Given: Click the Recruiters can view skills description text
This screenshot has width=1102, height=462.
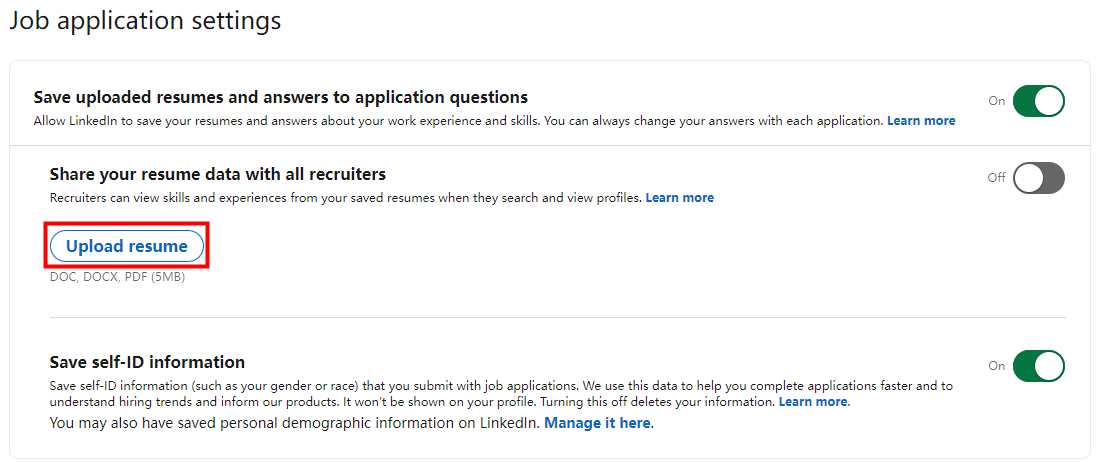Looking at the screenshot, I should tap(346, 198).
